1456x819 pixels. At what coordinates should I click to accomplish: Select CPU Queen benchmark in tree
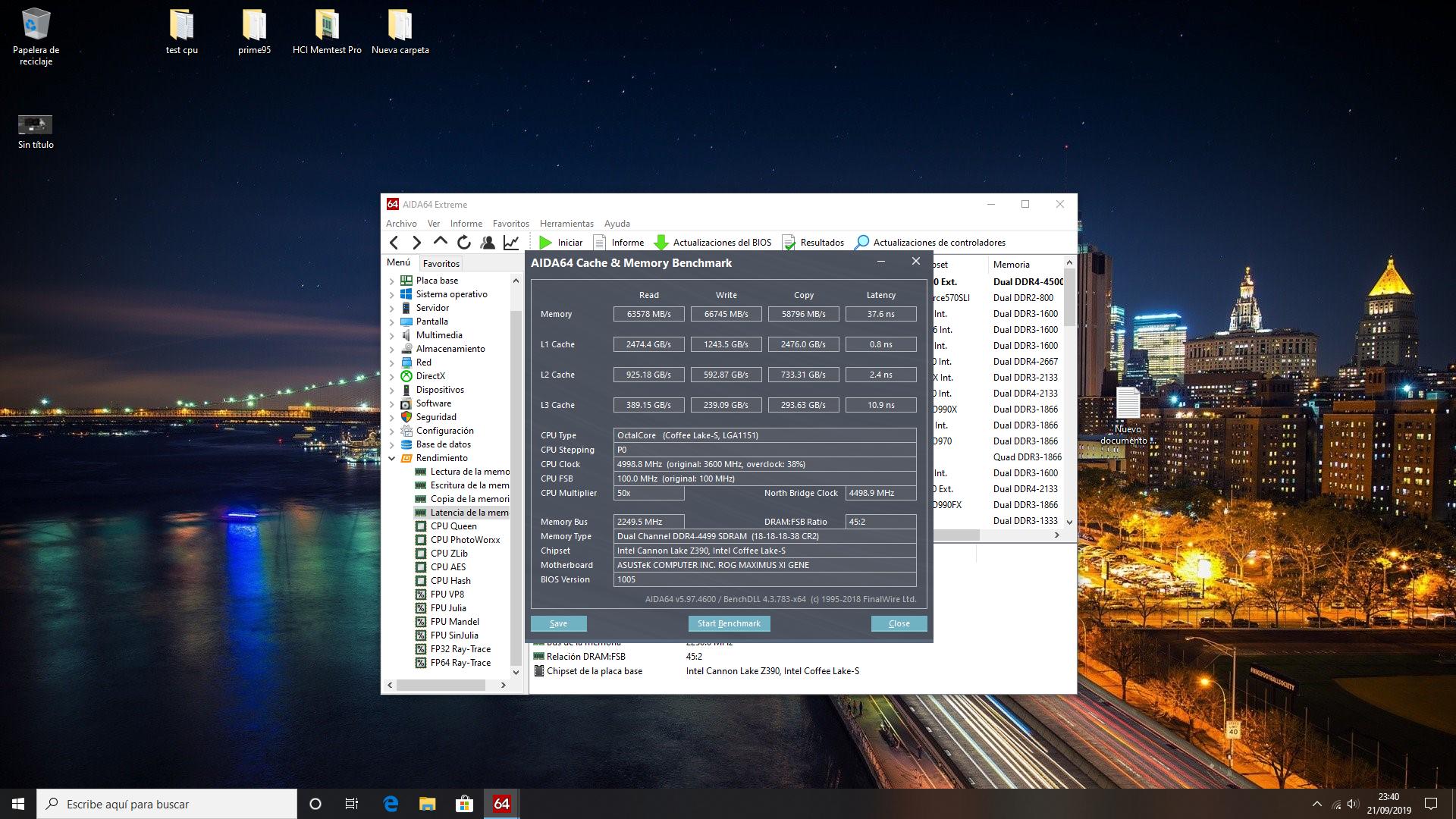[453, 526]
